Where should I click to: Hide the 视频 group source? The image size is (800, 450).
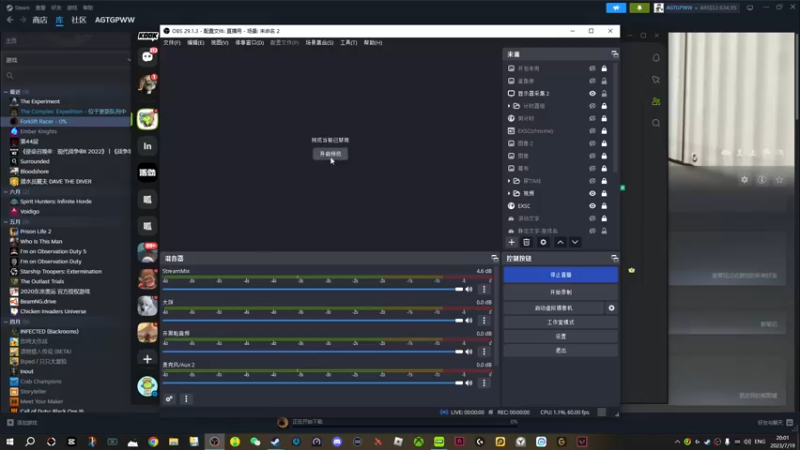click(592, 193)
